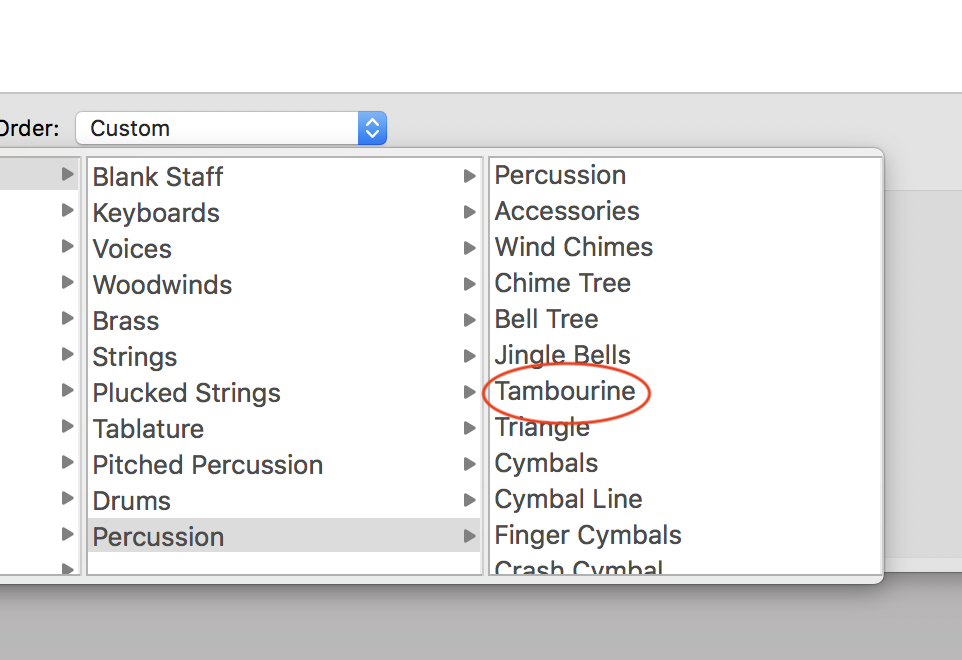Choose the Triangle instrument
Screen dimensions: 962x660
pos(542,427)
